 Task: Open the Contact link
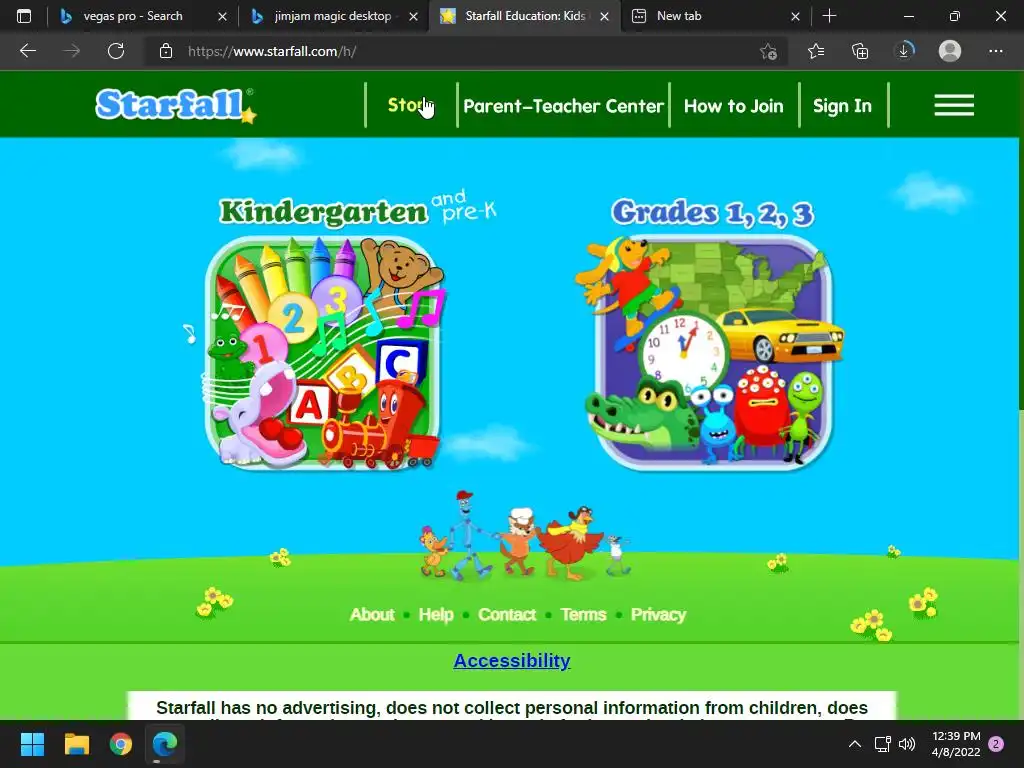507,615
